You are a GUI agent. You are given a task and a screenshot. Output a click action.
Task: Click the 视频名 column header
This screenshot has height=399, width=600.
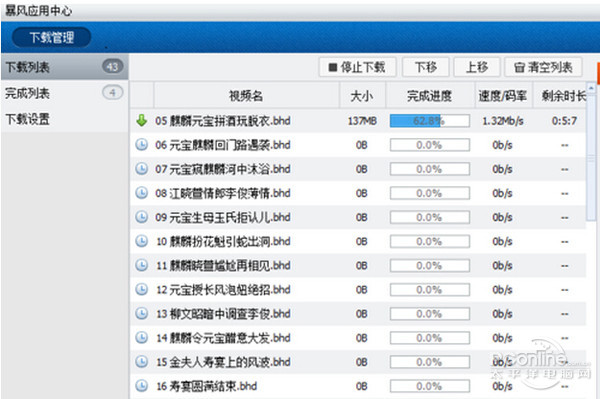click(246, 96)
